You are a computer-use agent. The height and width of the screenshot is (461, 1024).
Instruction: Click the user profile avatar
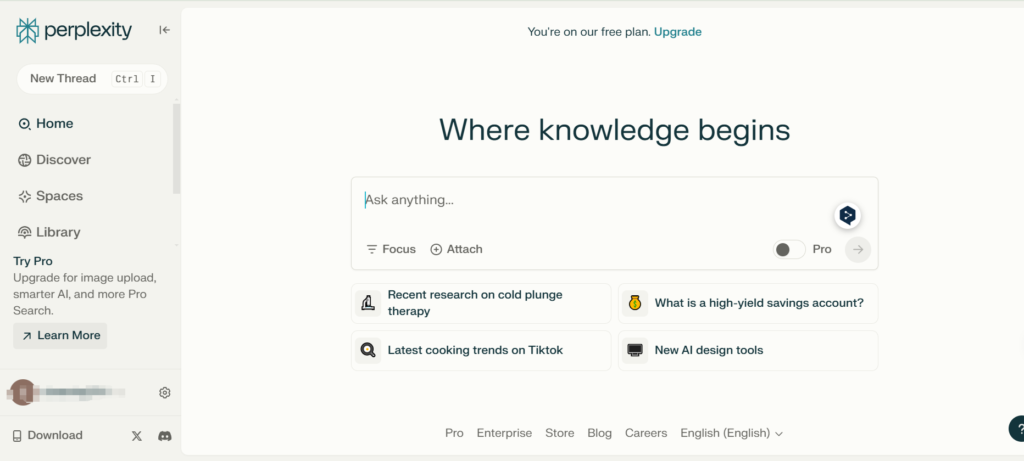(x=23, y=392)
